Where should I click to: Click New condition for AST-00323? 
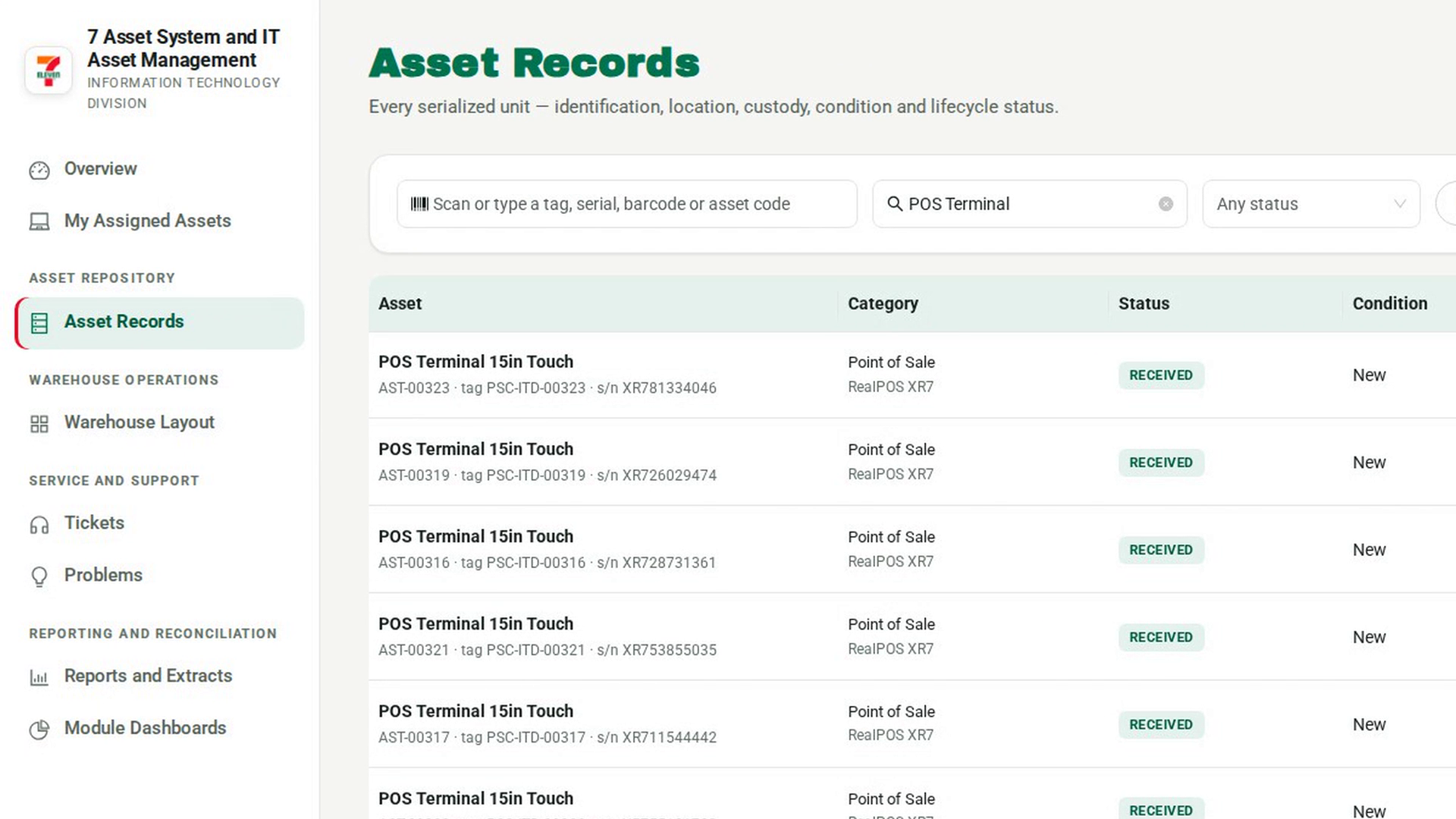[x=1369, y=375]
